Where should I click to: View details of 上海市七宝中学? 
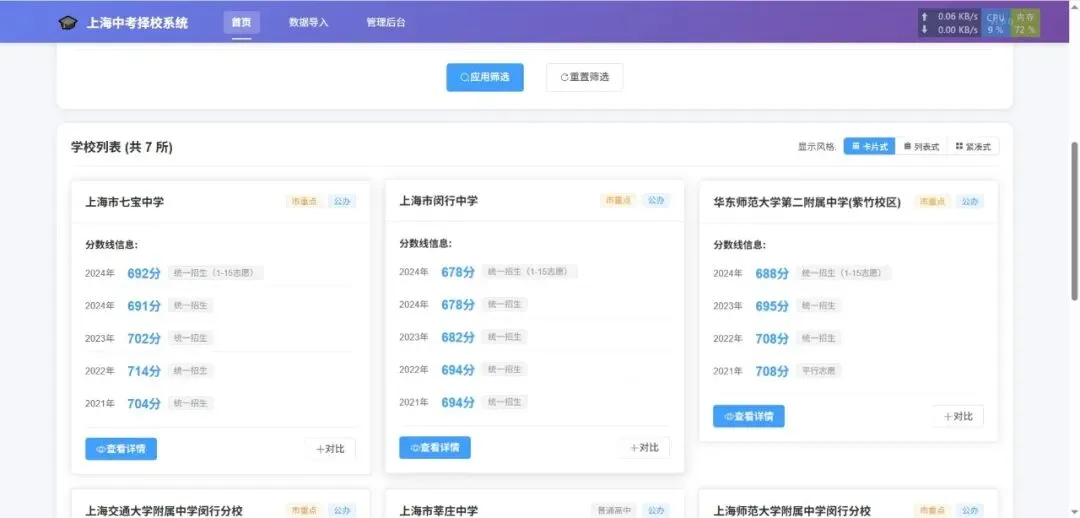(x=121, y=449)
